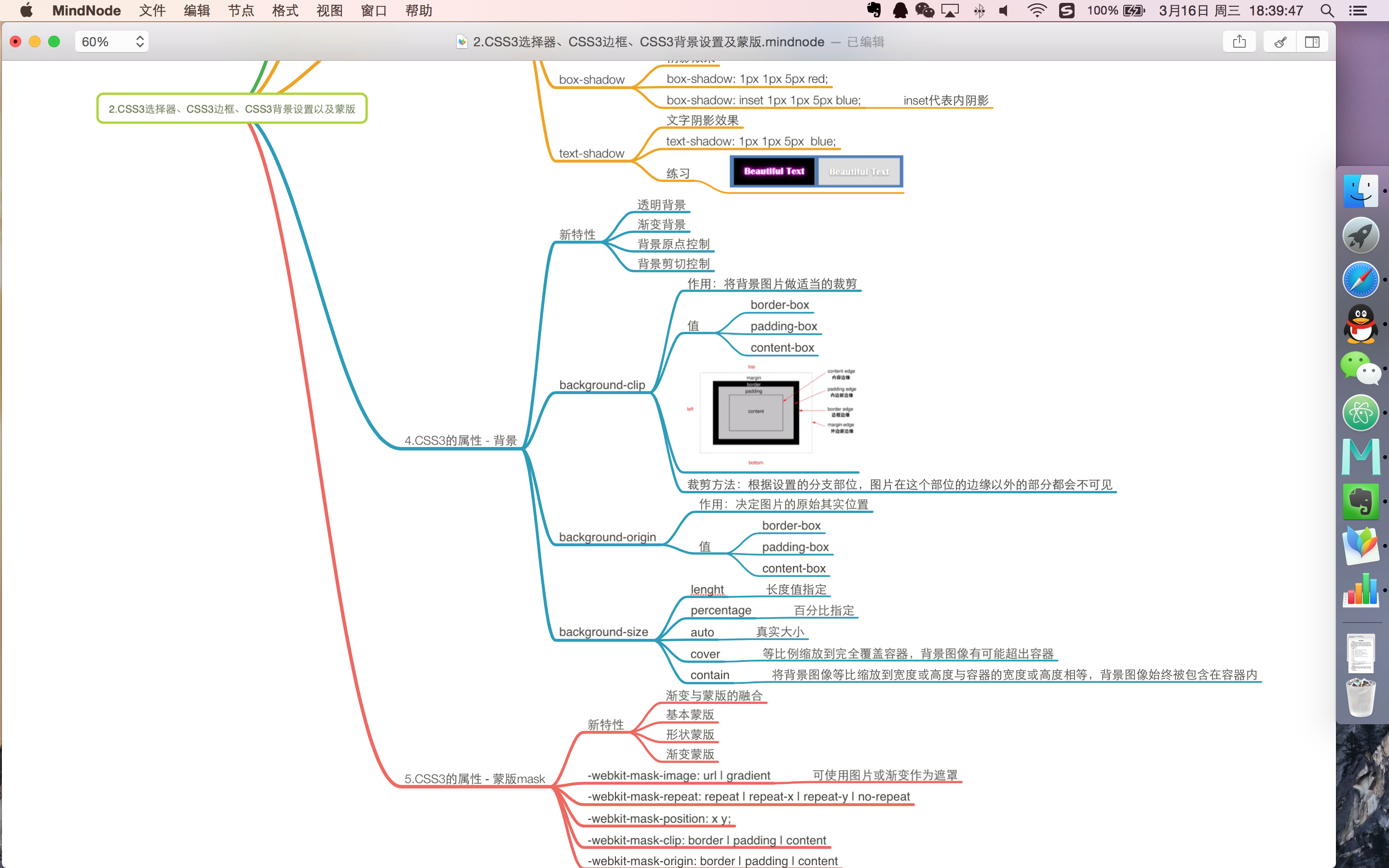Click Sogou input method icon
The width and height of the screenshot is (1389, 868).
click(x=1066, y=10)
